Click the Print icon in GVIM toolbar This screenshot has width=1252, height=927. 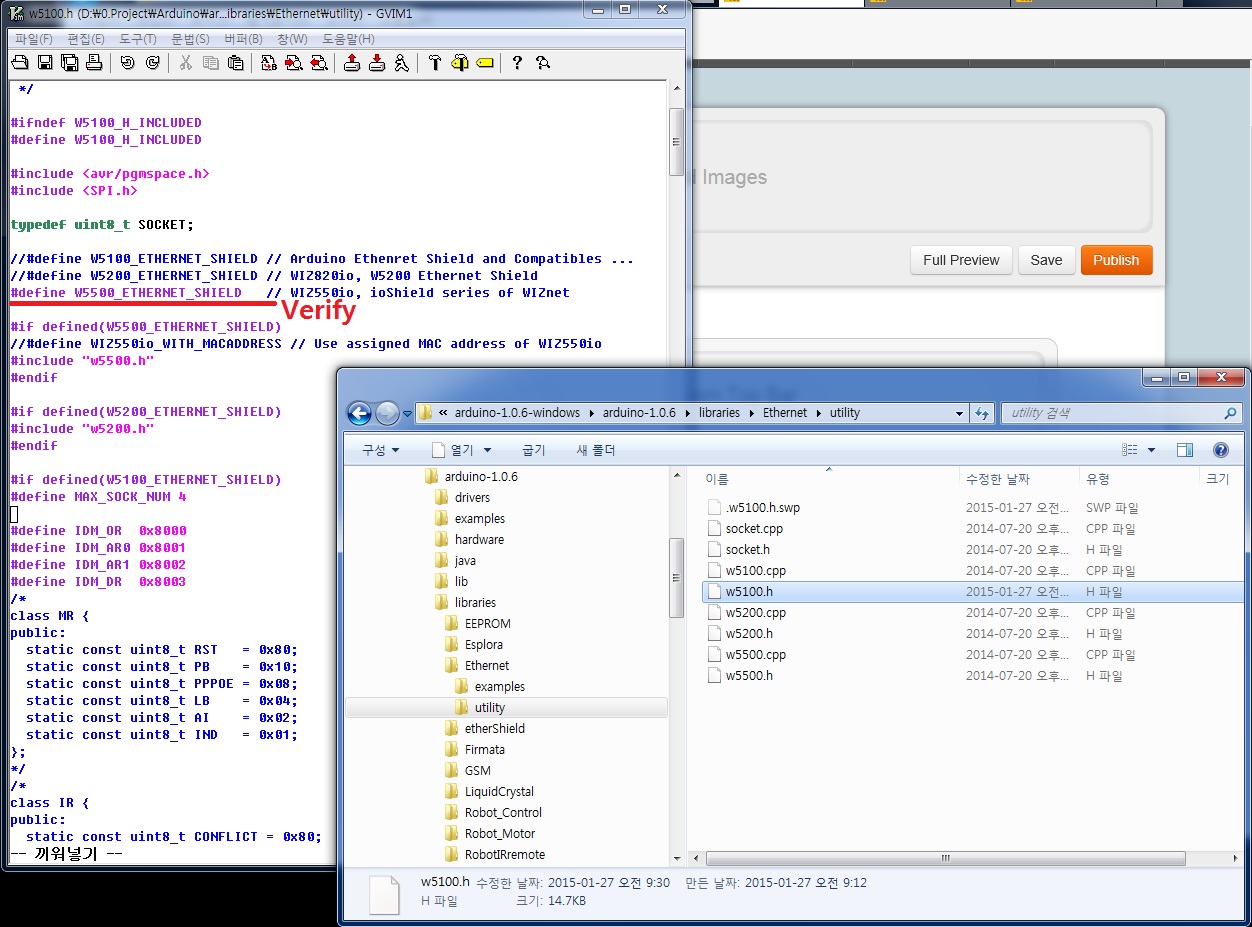pos(94,63)
